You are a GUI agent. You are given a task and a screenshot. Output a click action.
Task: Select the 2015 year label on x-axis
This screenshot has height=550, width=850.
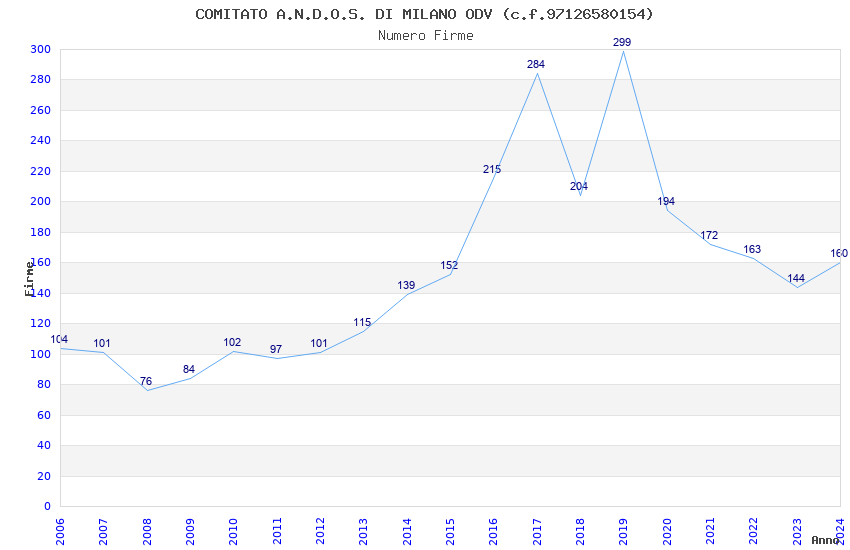click(450, 532)
